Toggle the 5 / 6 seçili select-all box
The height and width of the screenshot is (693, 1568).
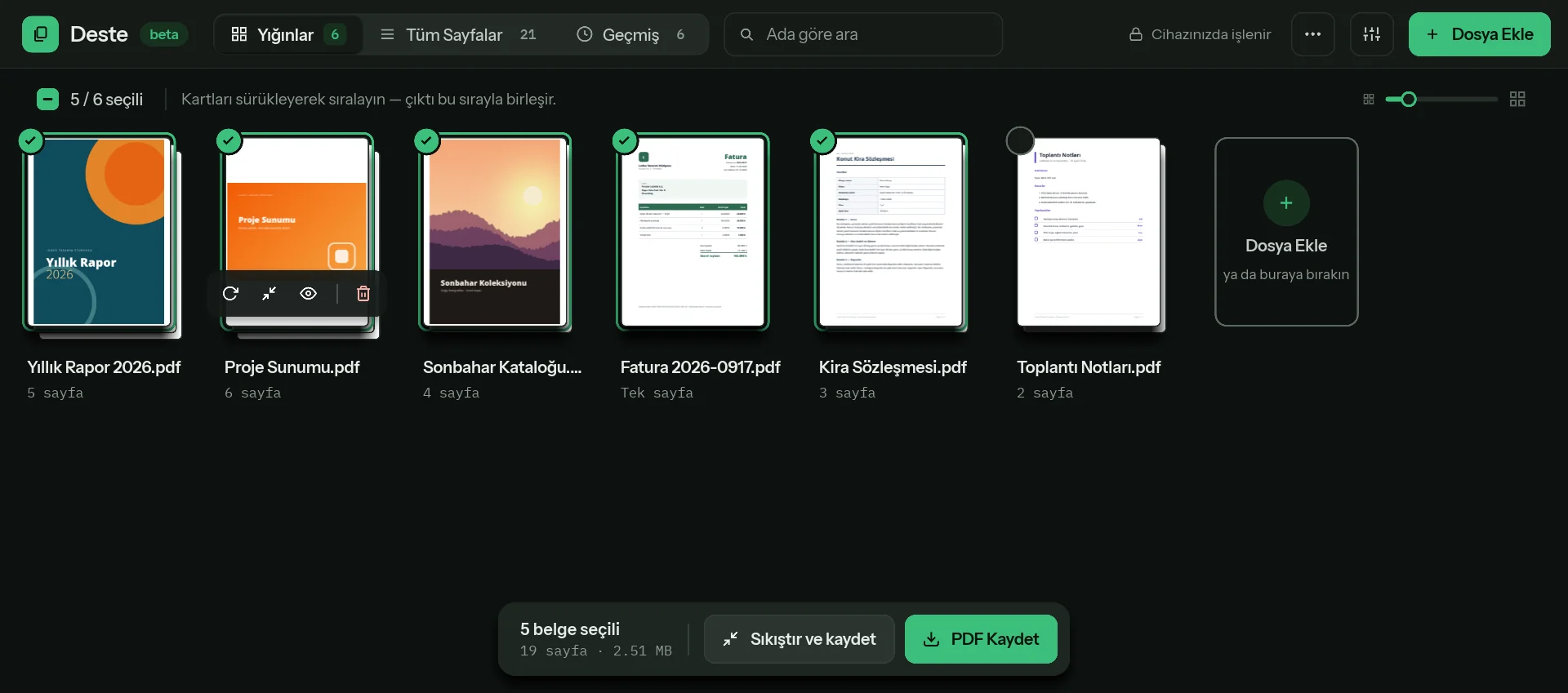[47, 100]
